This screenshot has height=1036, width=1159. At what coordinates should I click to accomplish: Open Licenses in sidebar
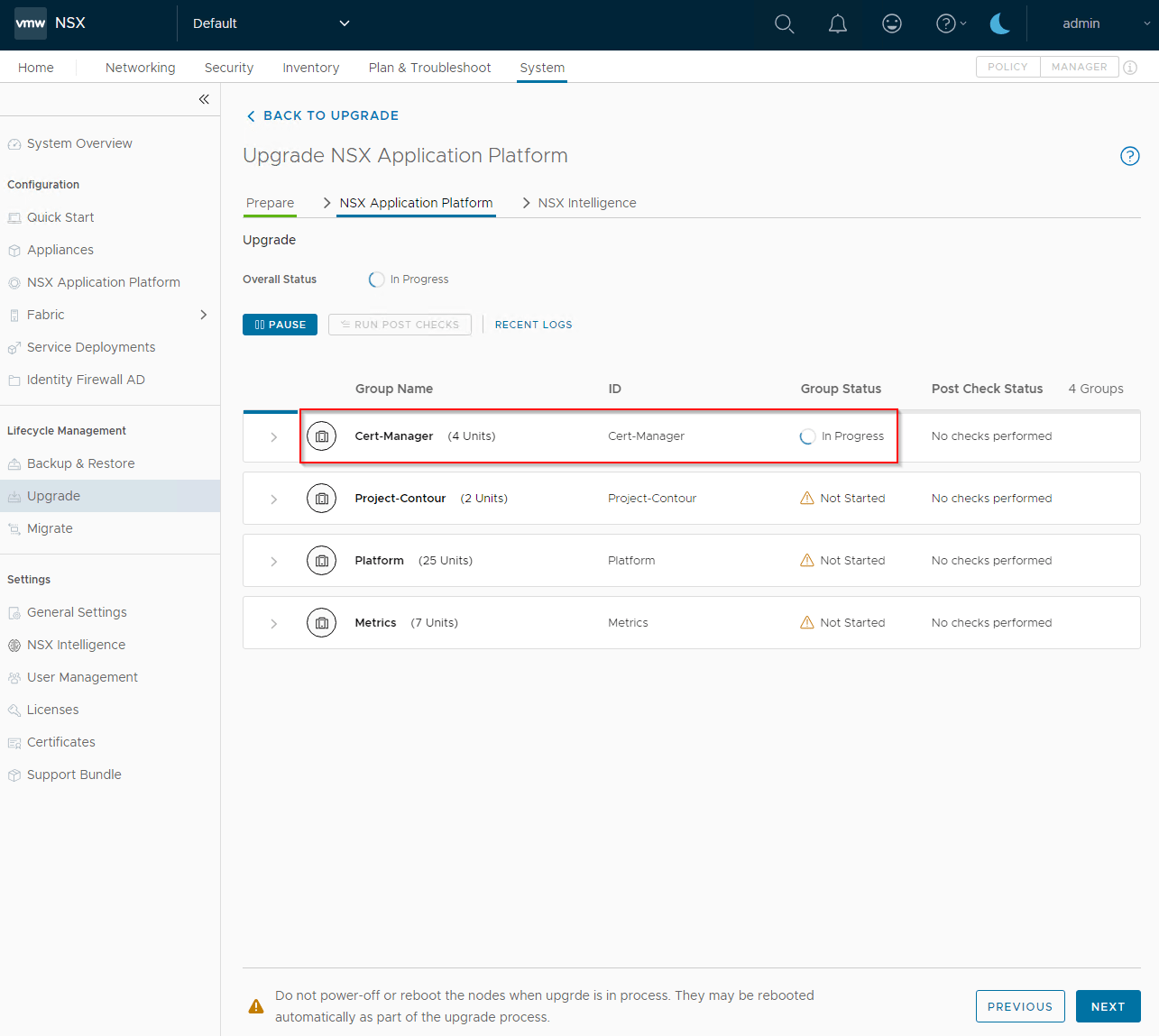[53, 710]
